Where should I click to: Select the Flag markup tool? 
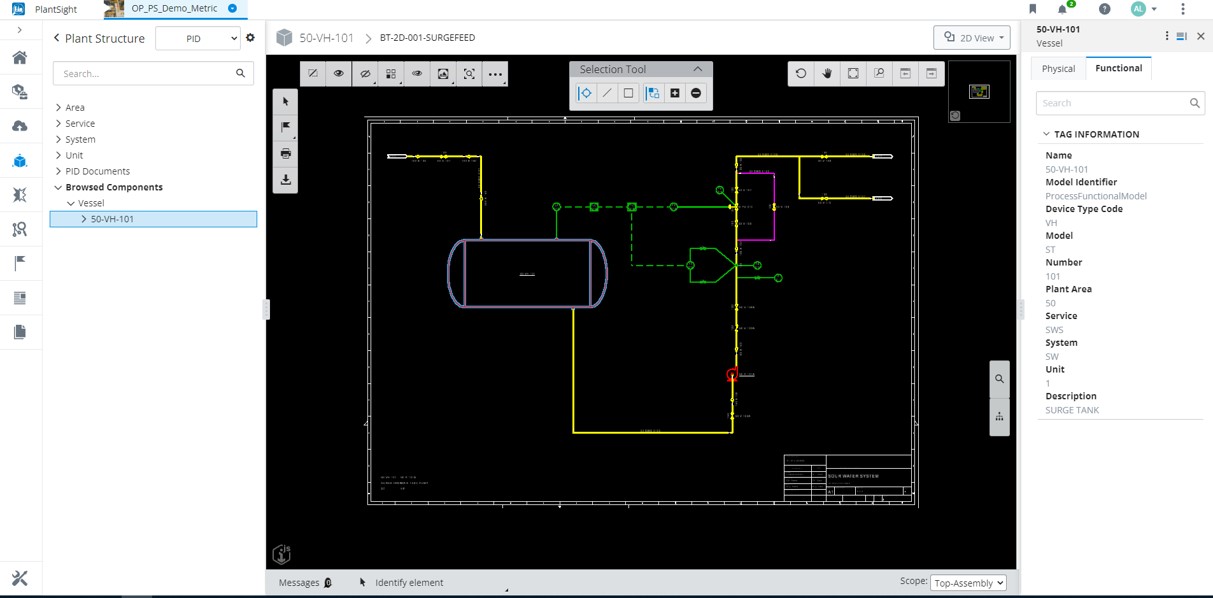click(x=285, y=126)
